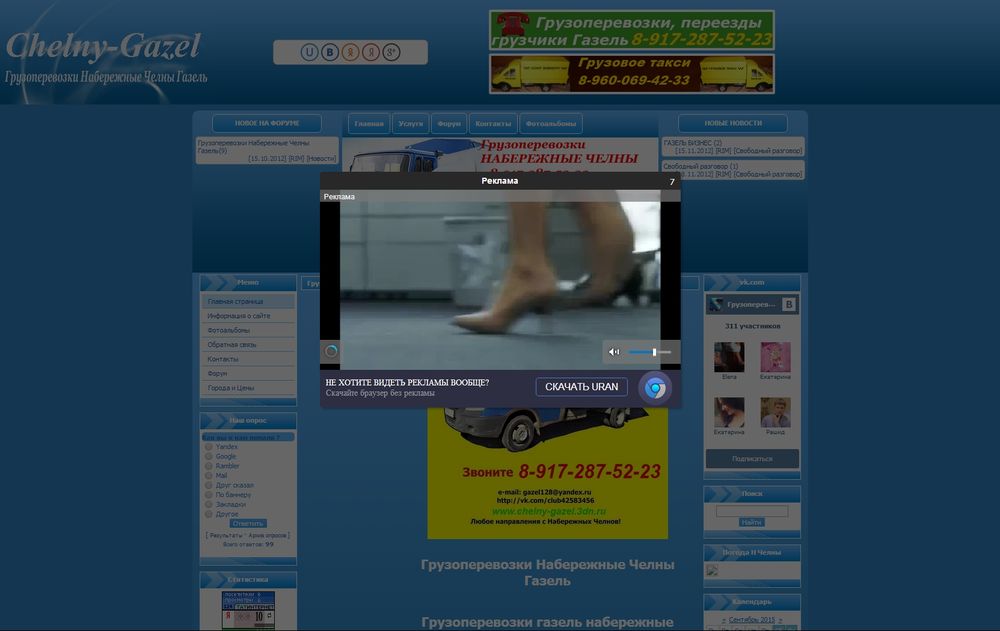The image size is (1000, 631).
Task: Open 'Форум' in side menu
Action: pos(248,373)
